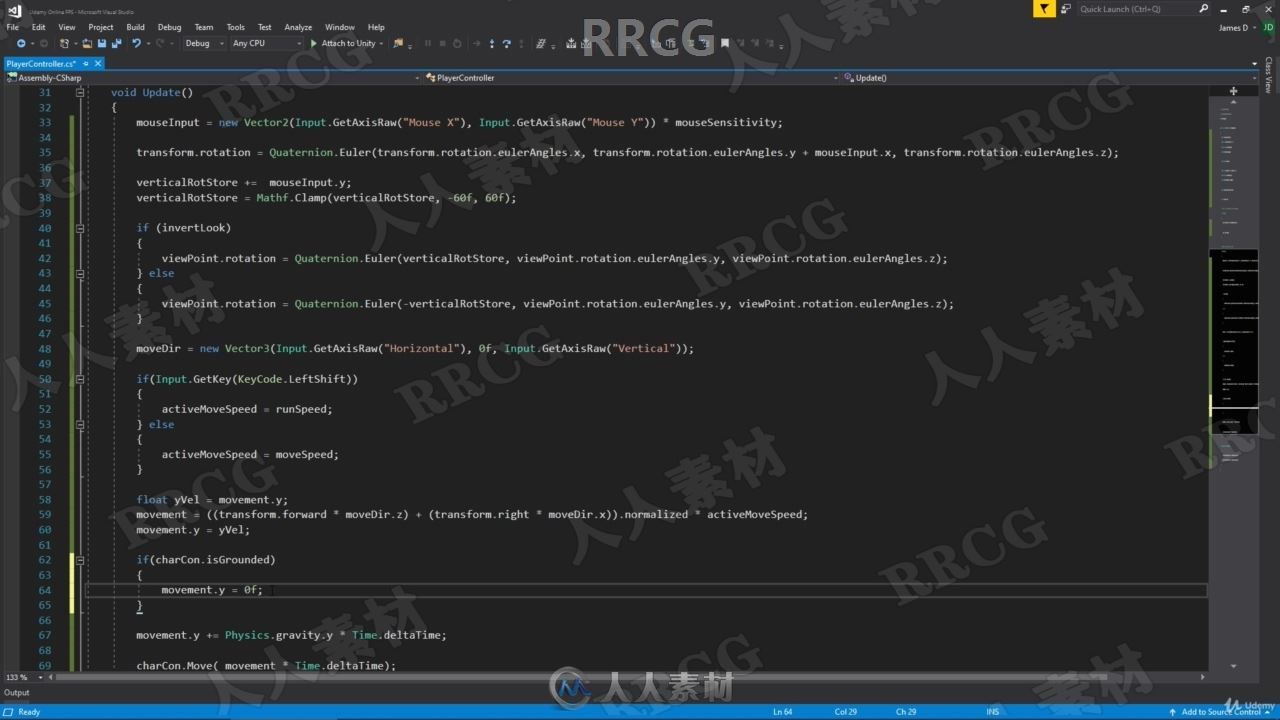Open the Window menu
Viewport: 1280px width, 720px height.
pos(340,27)
